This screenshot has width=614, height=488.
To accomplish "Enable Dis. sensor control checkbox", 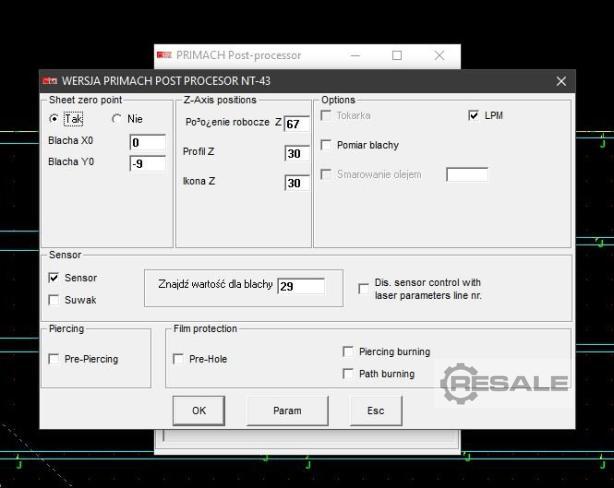I will 363,289.
